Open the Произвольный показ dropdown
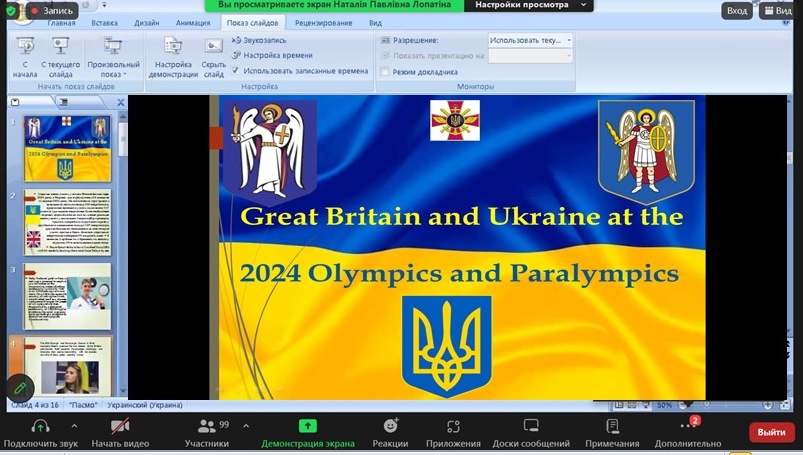 coord(112,58)
